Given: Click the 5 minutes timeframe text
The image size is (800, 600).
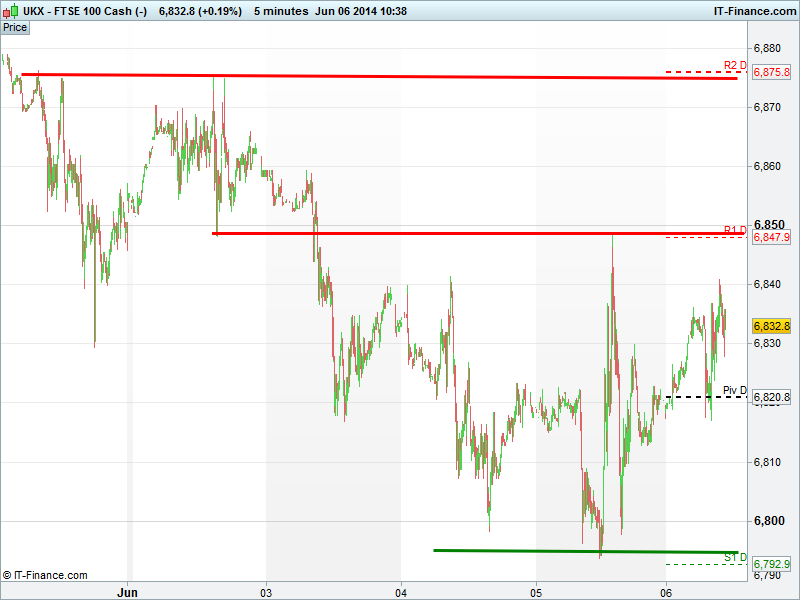Looking at the screenshot, I should [281, 11].
